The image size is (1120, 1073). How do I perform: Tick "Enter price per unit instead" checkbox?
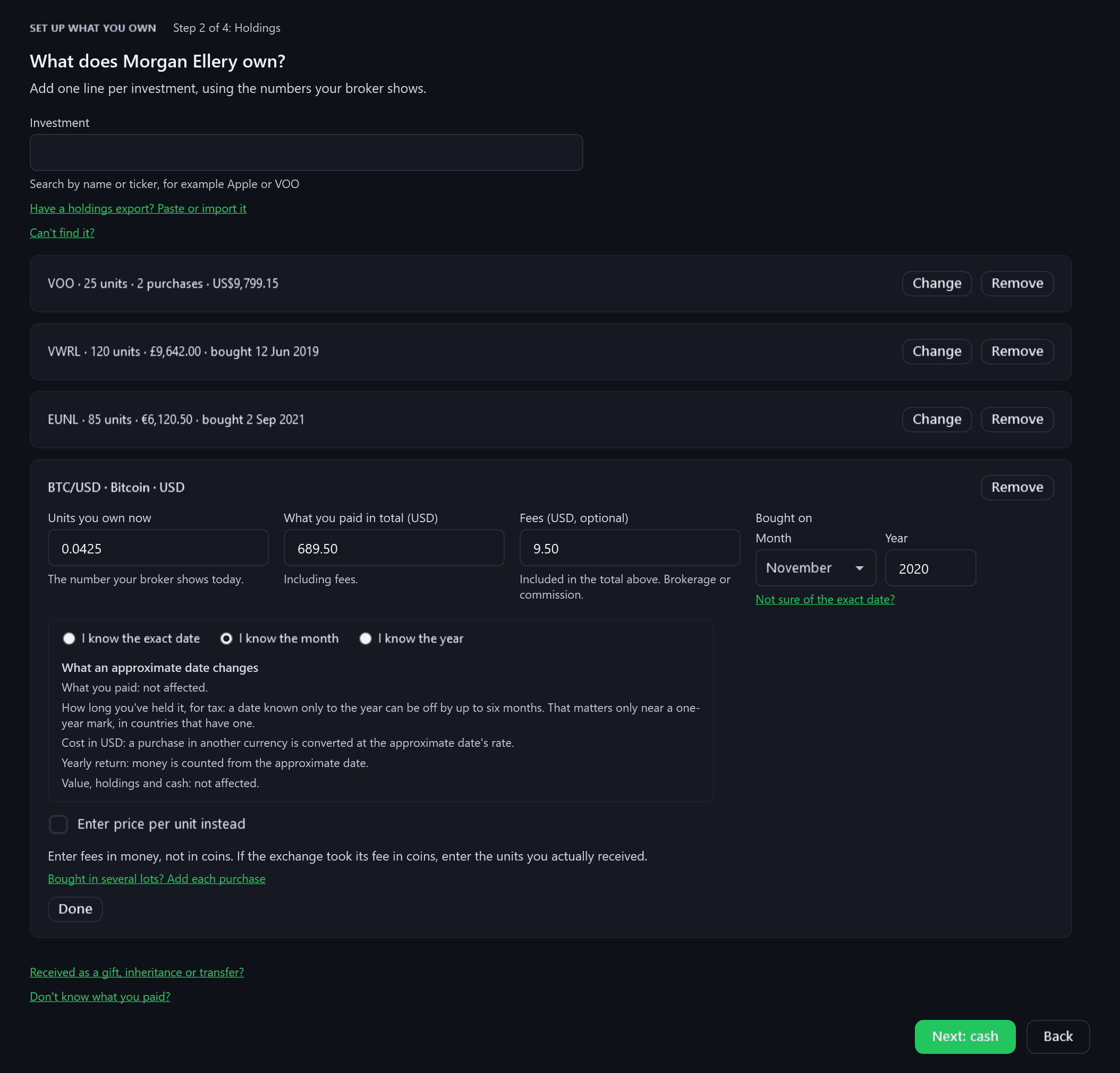click(x=58, y=824)
